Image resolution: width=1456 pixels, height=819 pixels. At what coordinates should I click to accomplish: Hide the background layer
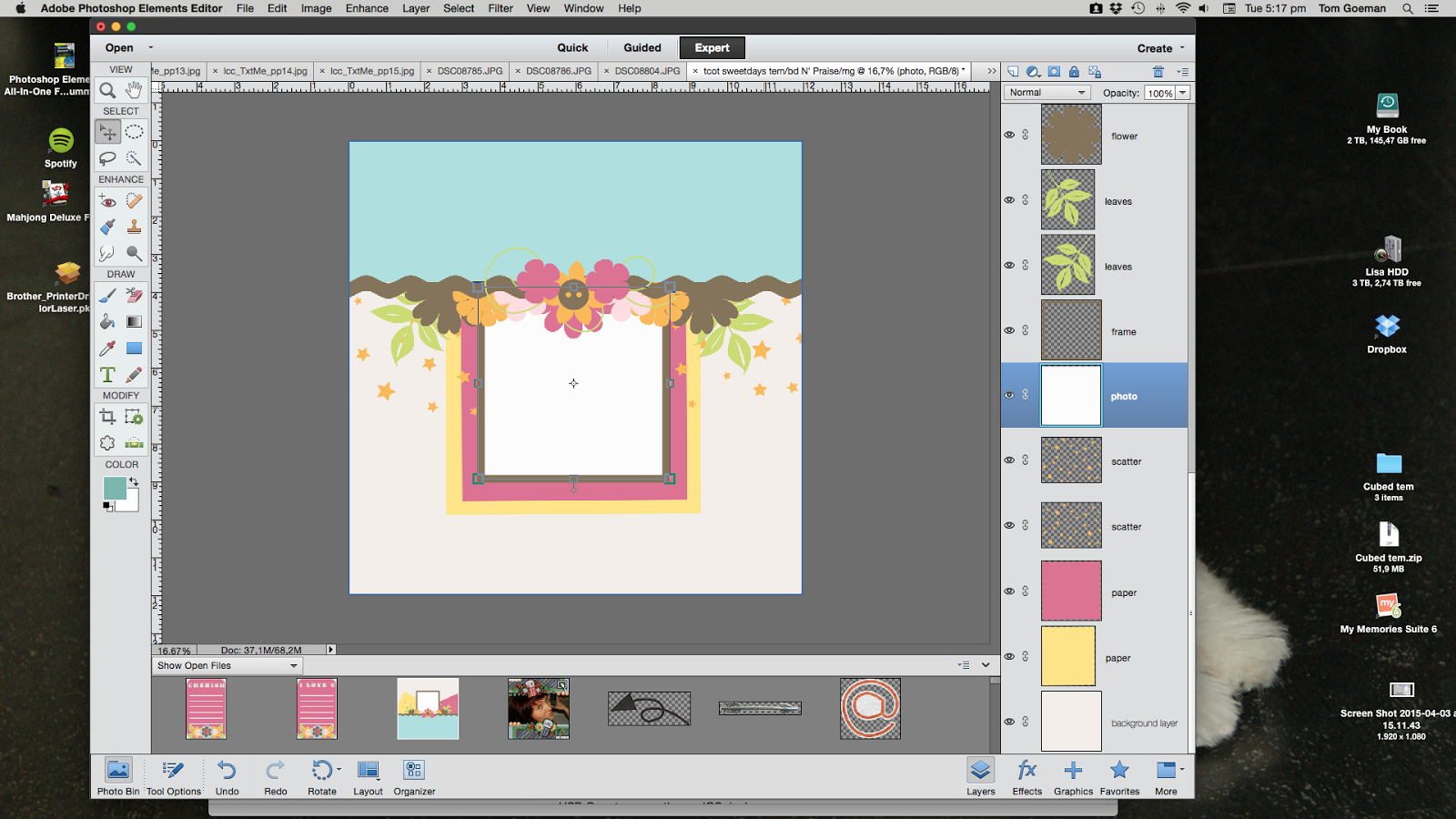pos(1008,721)
